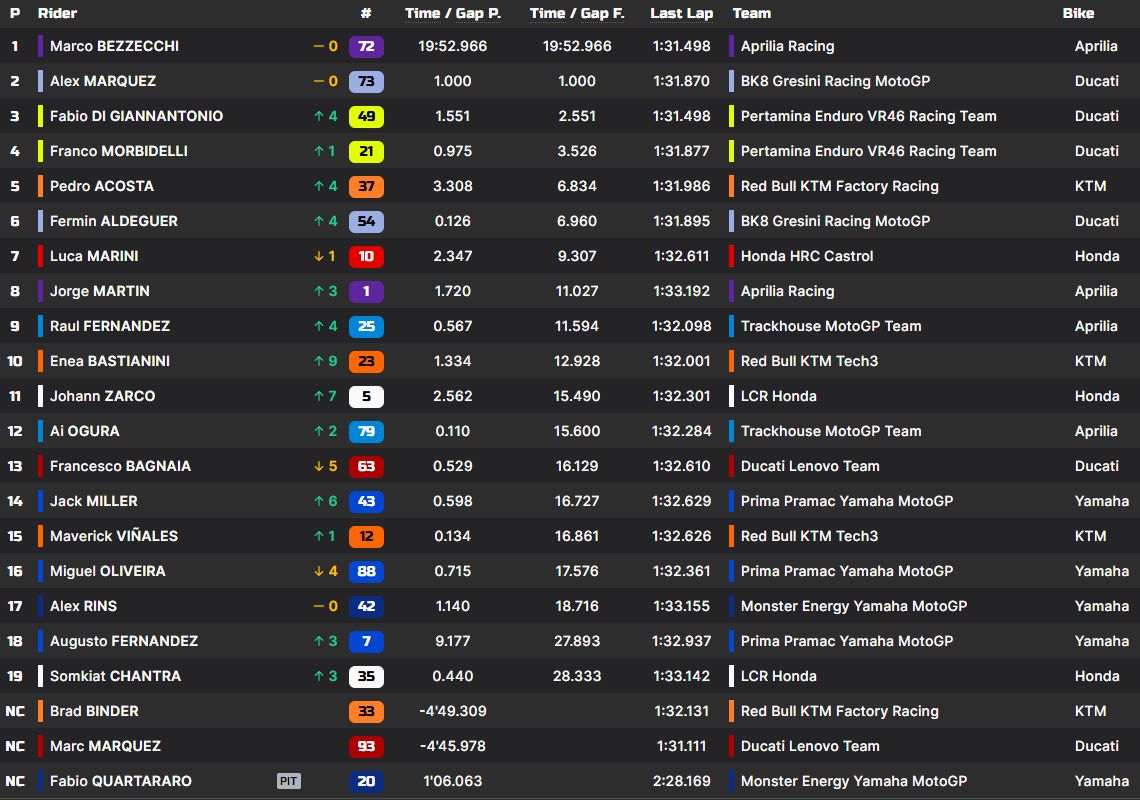Click the PIT badge beside Fabio Quartararo
The image size is (1140, 800).
click(289, 781)
